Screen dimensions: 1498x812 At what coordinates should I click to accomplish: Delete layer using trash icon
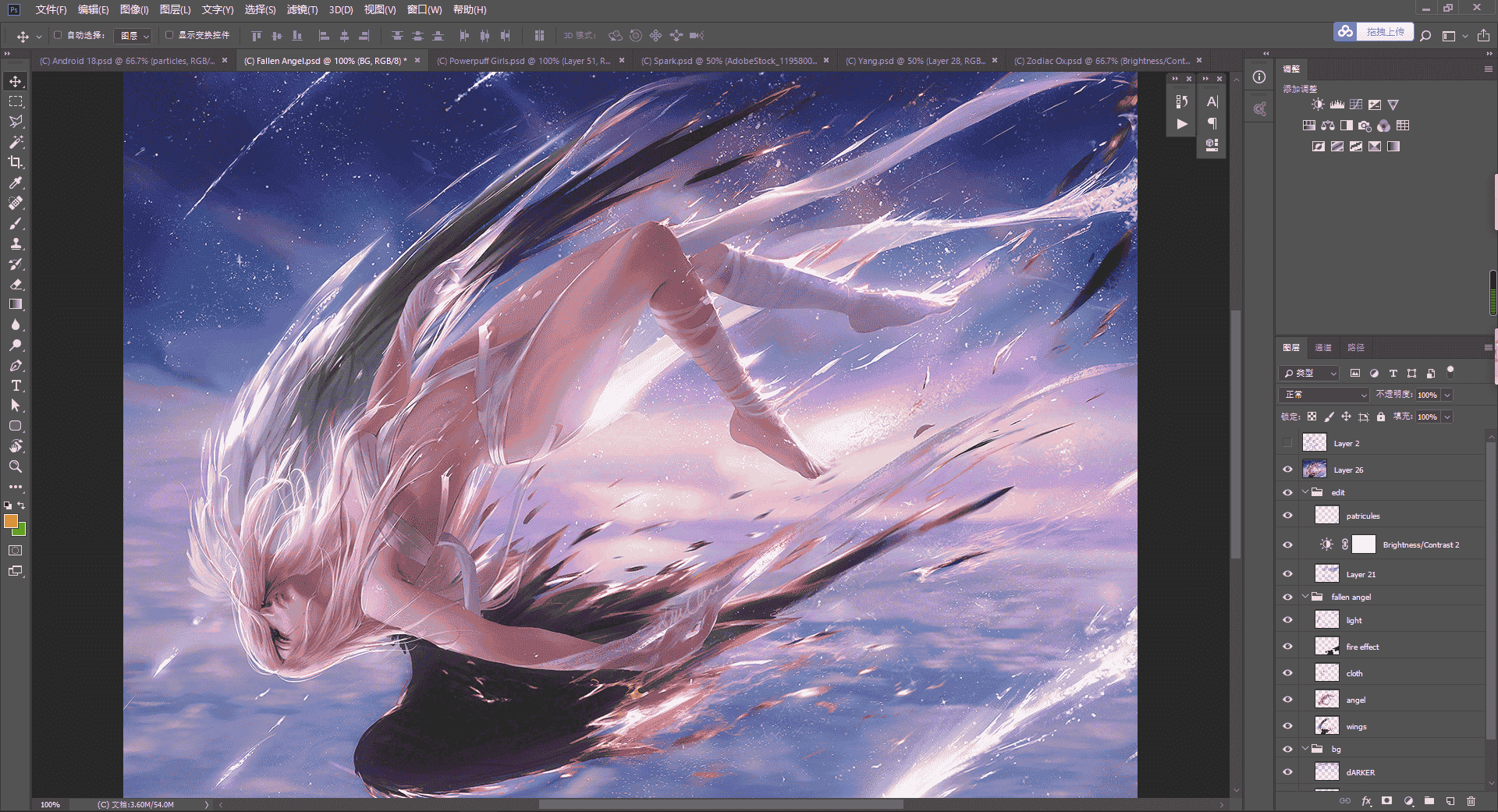coord(1471,801)
